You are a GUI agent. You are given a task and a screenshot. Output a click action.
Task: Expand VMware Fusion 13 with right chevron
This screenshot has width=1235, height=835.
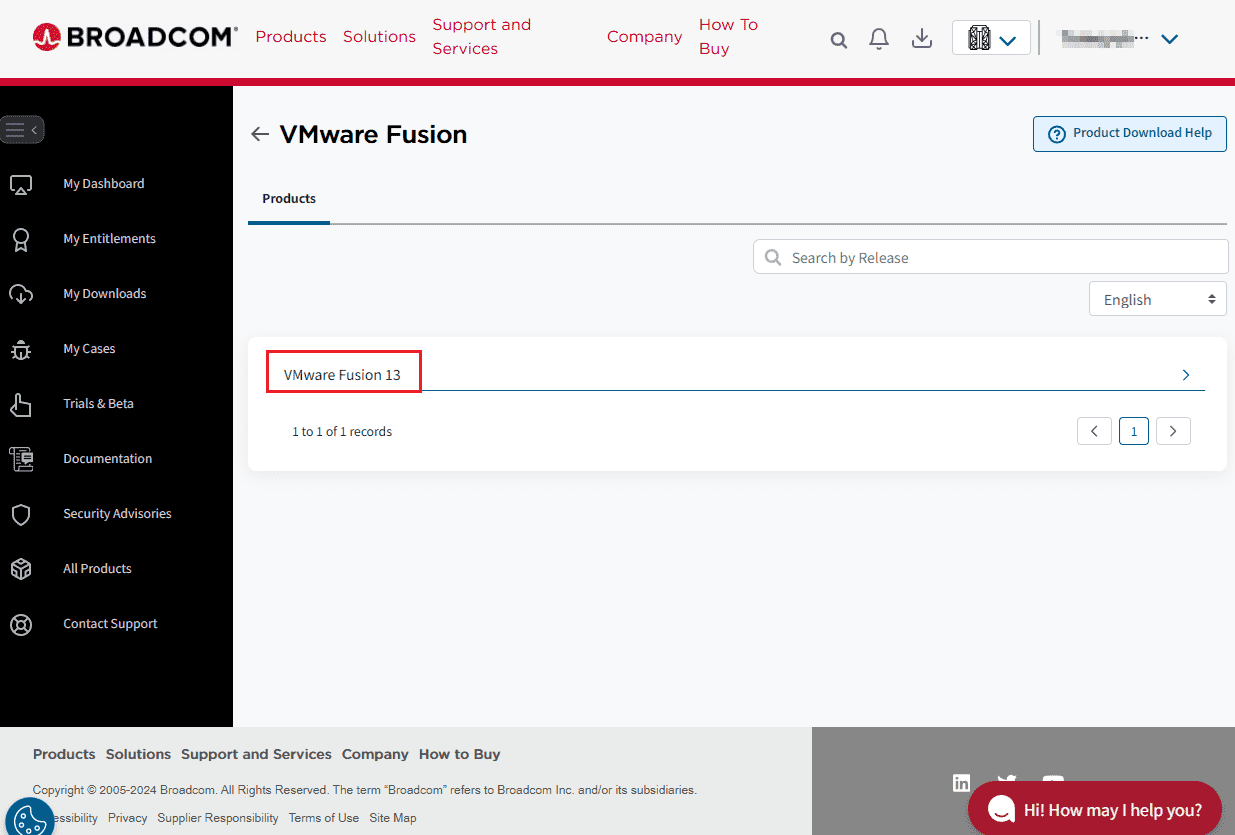pyautogui.click(x=1186, y=375)
